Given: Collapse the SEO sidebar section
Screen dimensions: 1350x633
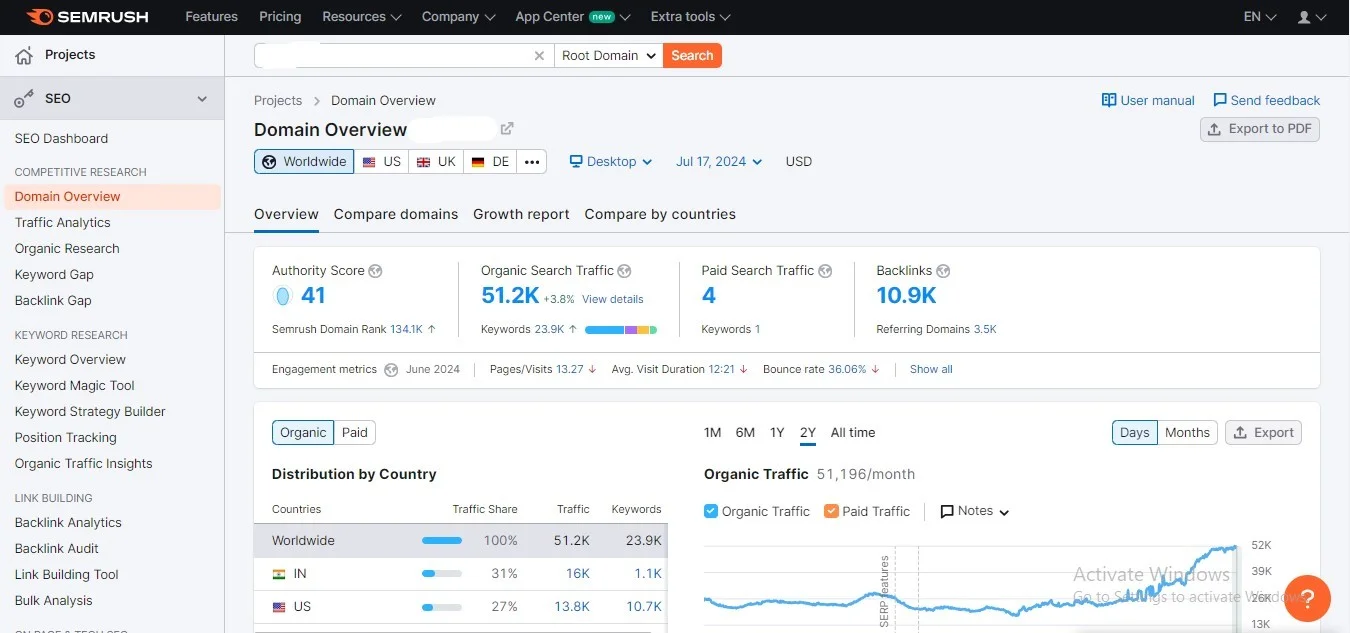Looking at the screenshot, I should tap(202, 99).
